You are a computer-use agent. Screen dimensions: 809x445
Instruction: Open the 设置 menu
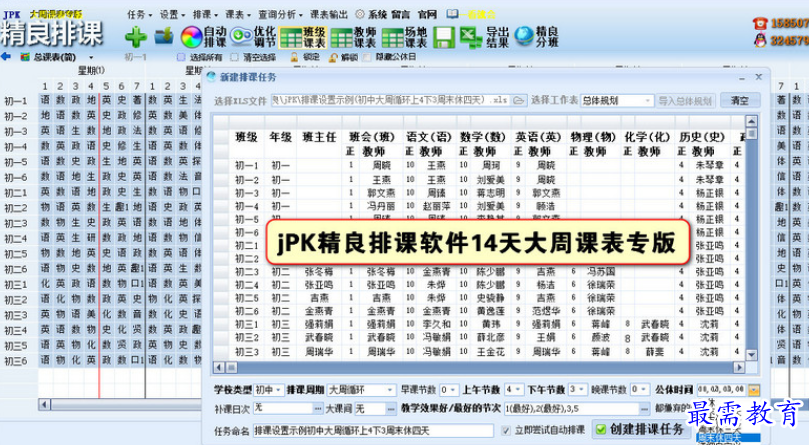(171, 14)
